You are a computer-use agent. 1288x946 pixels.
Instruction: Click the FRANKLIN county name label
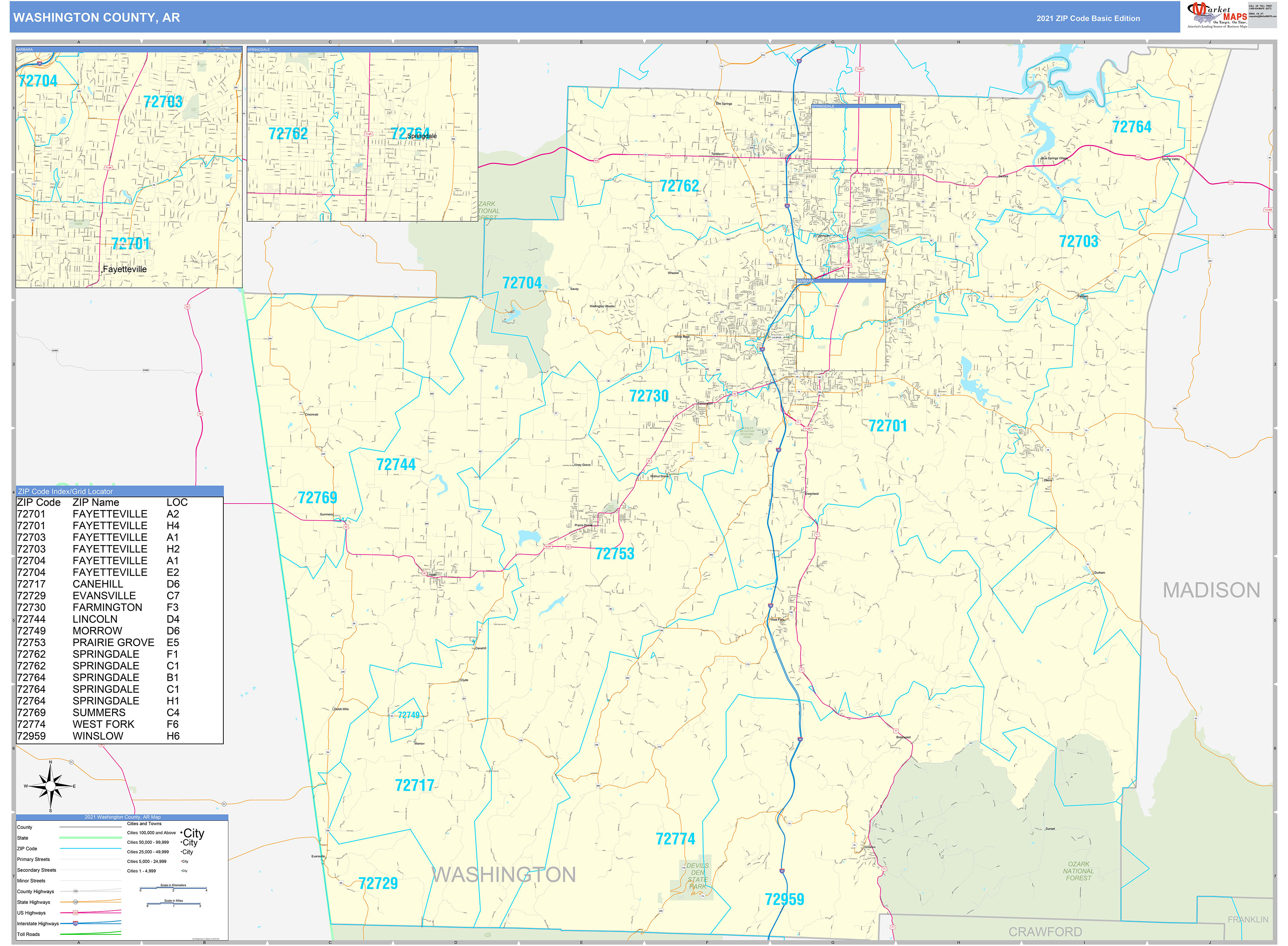(1248, 919)
